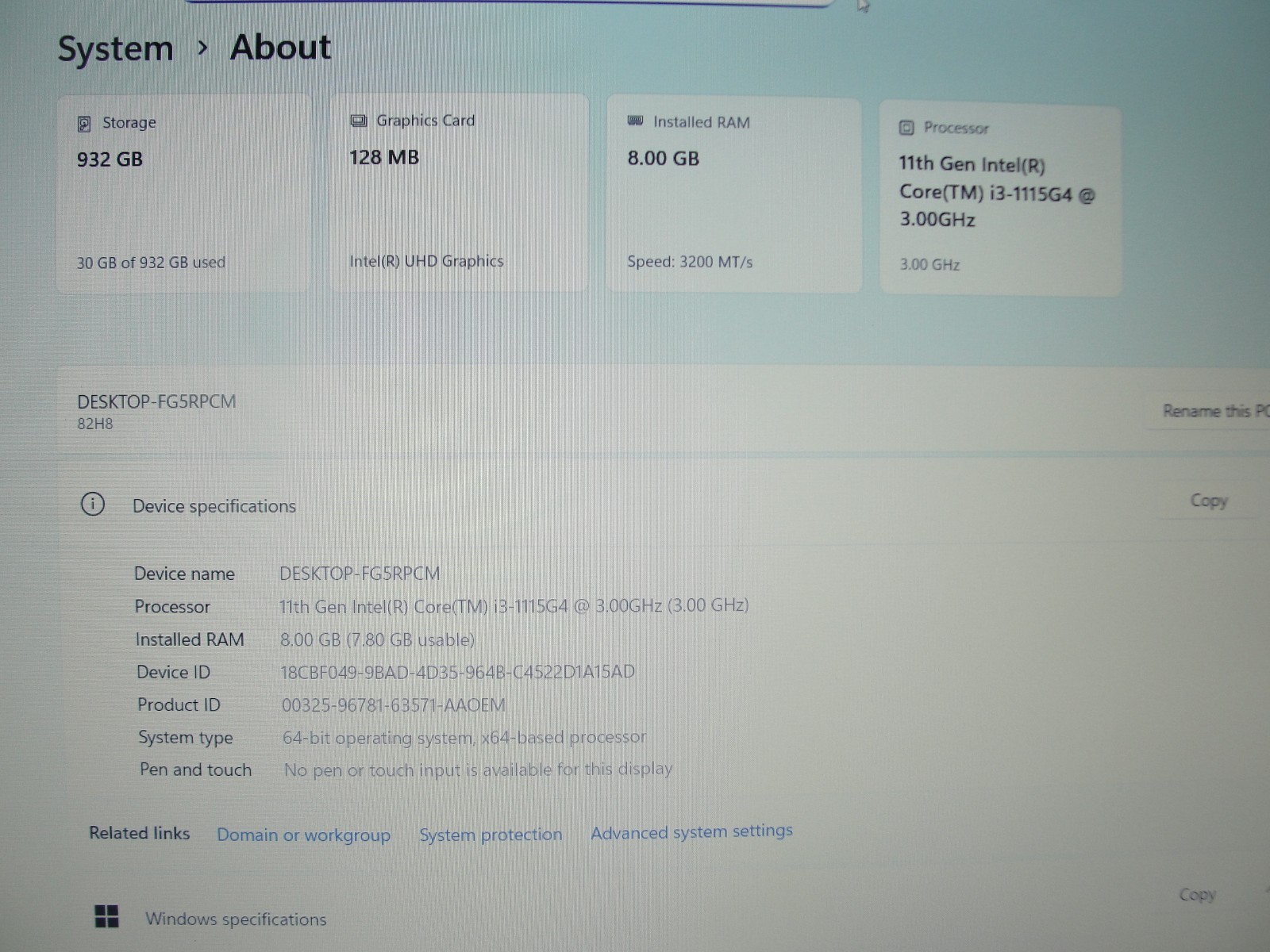This screenshot has width=1270, height=952.
Task: Open the Graphics Card 128 MB card
Action: click(x=459, y=193)
